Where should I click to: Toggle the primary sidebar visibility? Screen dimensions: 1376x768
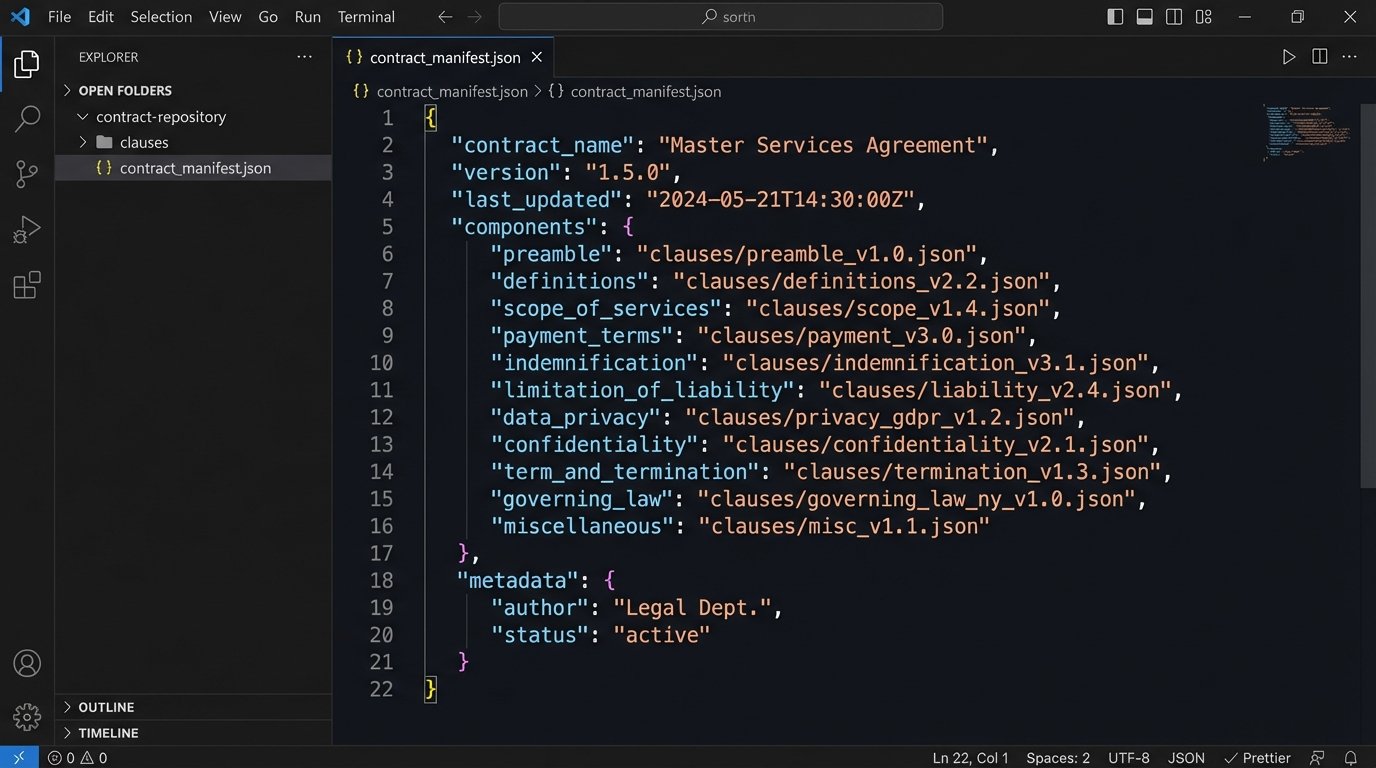(x=1113, y=17)
